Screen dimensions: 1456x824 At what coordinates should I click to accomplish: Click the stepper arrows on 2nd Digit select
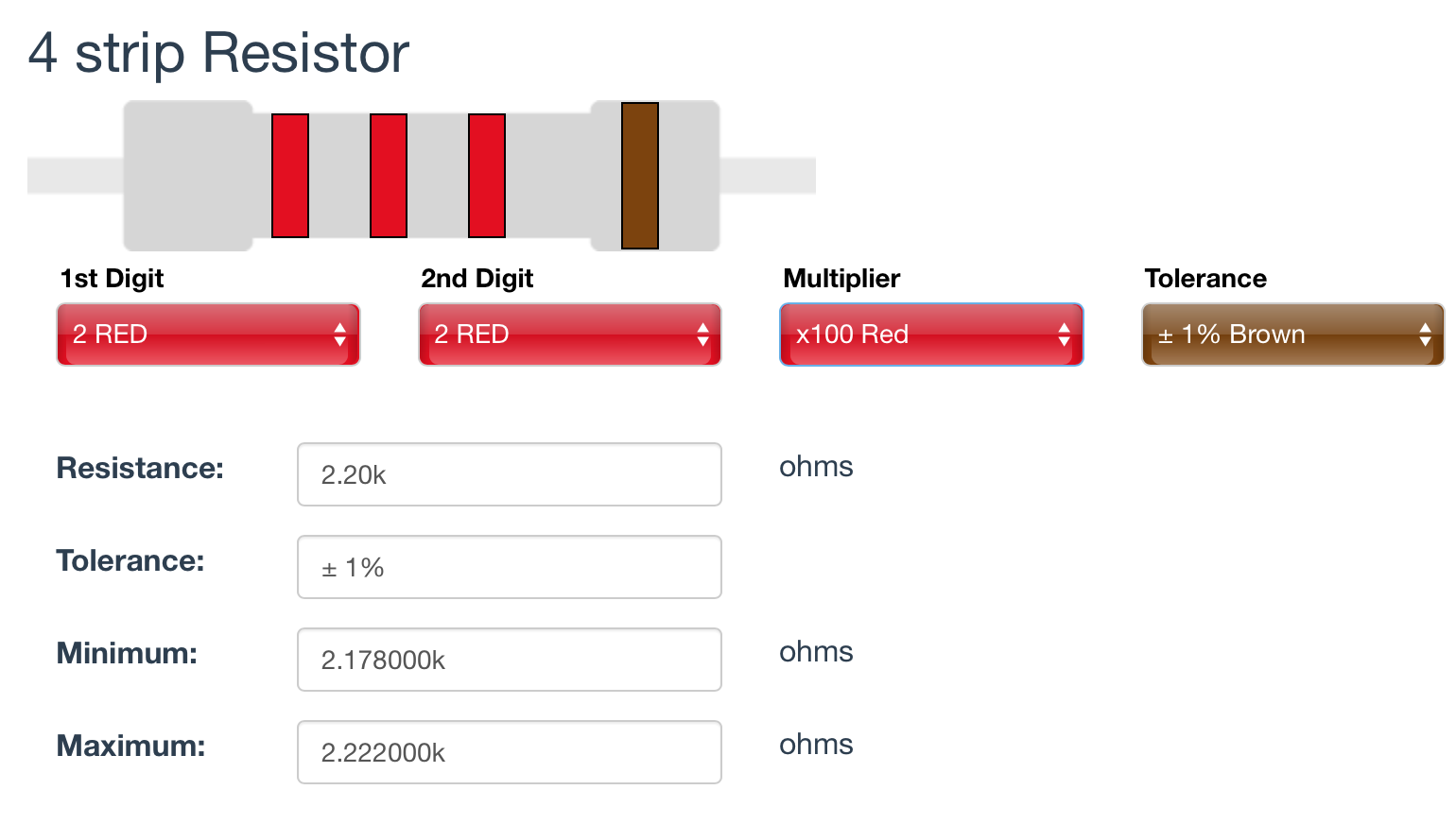click(x=702, y=335)
